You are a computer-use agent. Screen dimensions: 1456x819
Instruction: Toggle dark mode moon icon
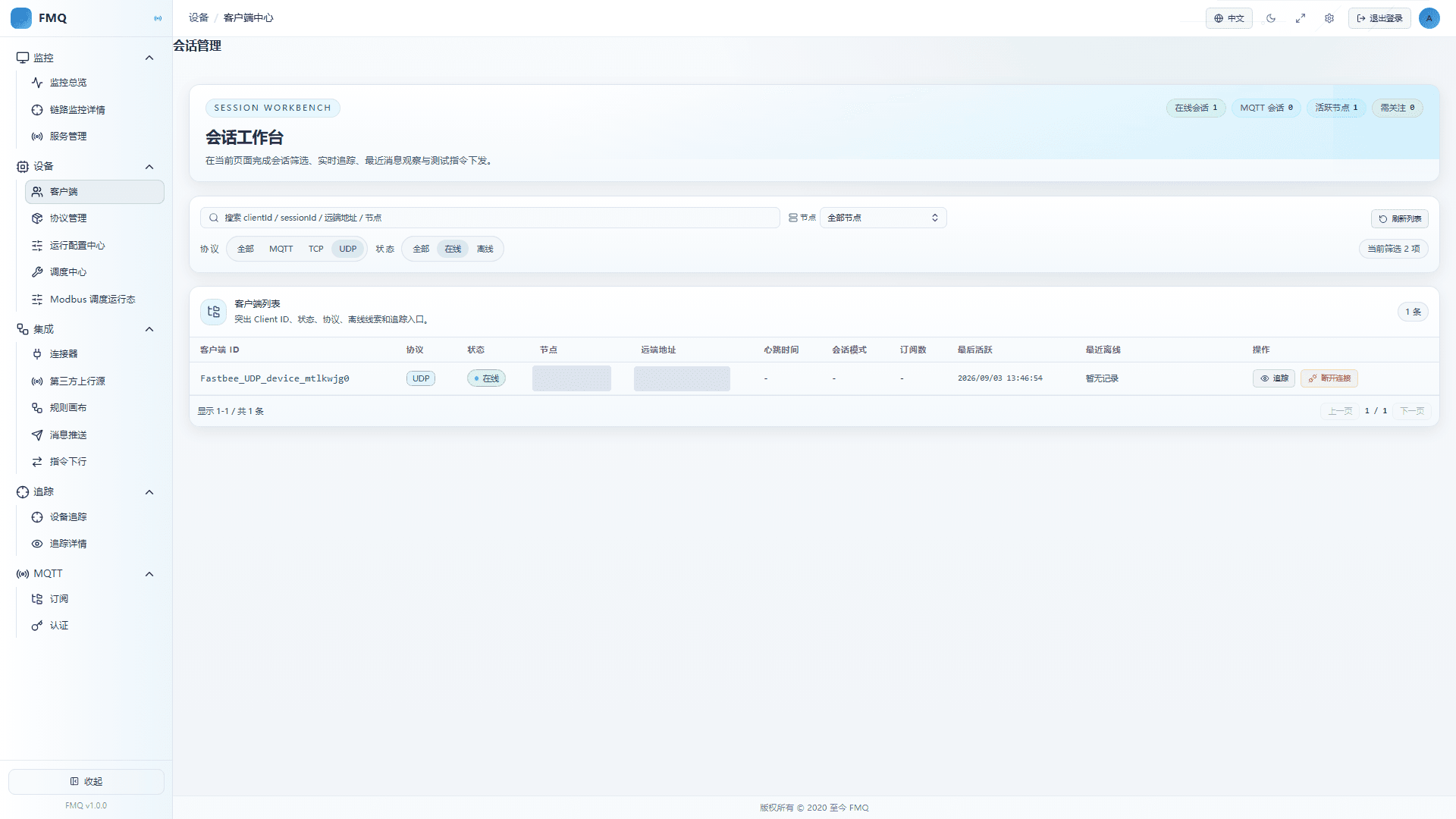point(1271,18)
